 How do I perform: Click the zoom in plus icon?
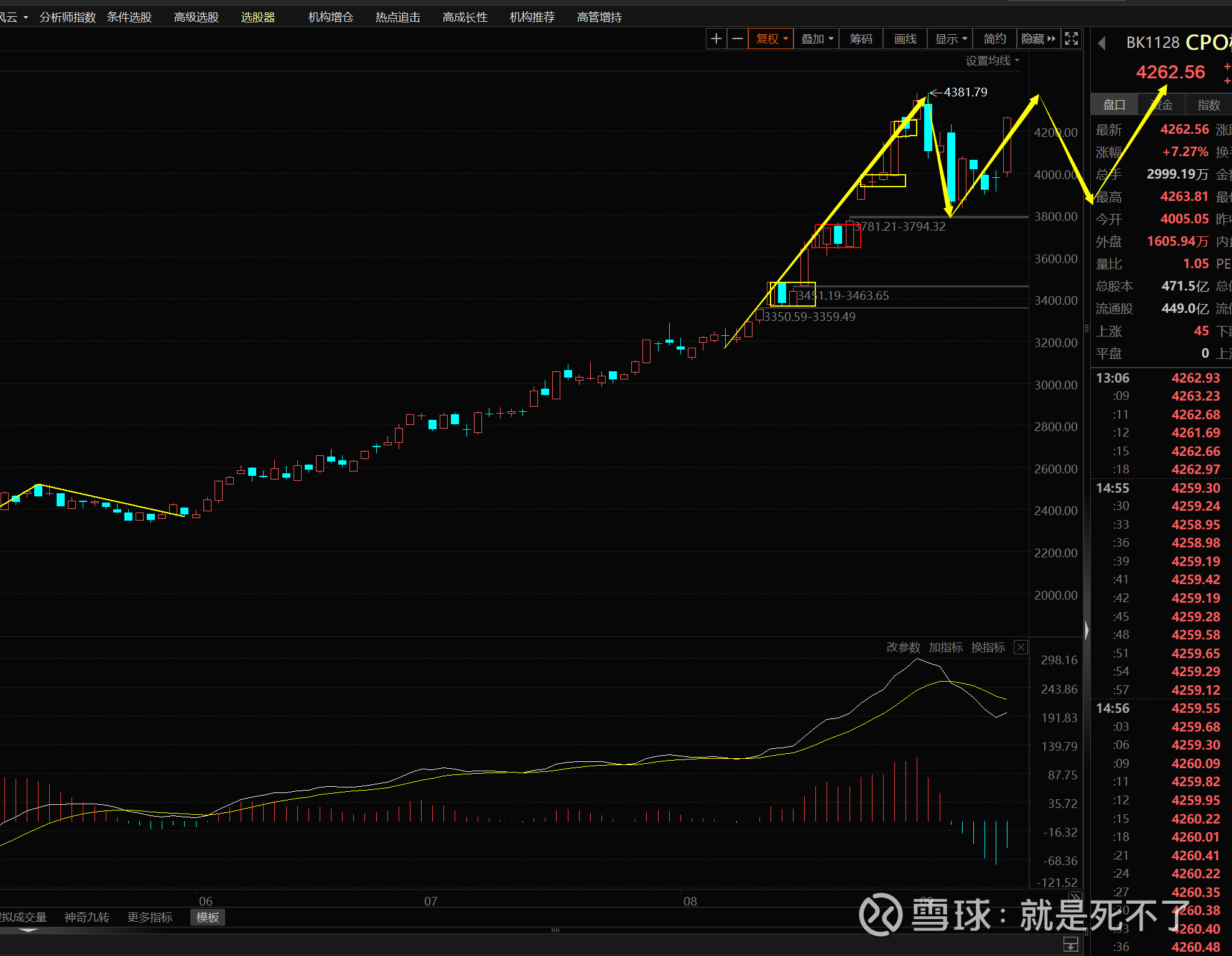coord(716,39)
